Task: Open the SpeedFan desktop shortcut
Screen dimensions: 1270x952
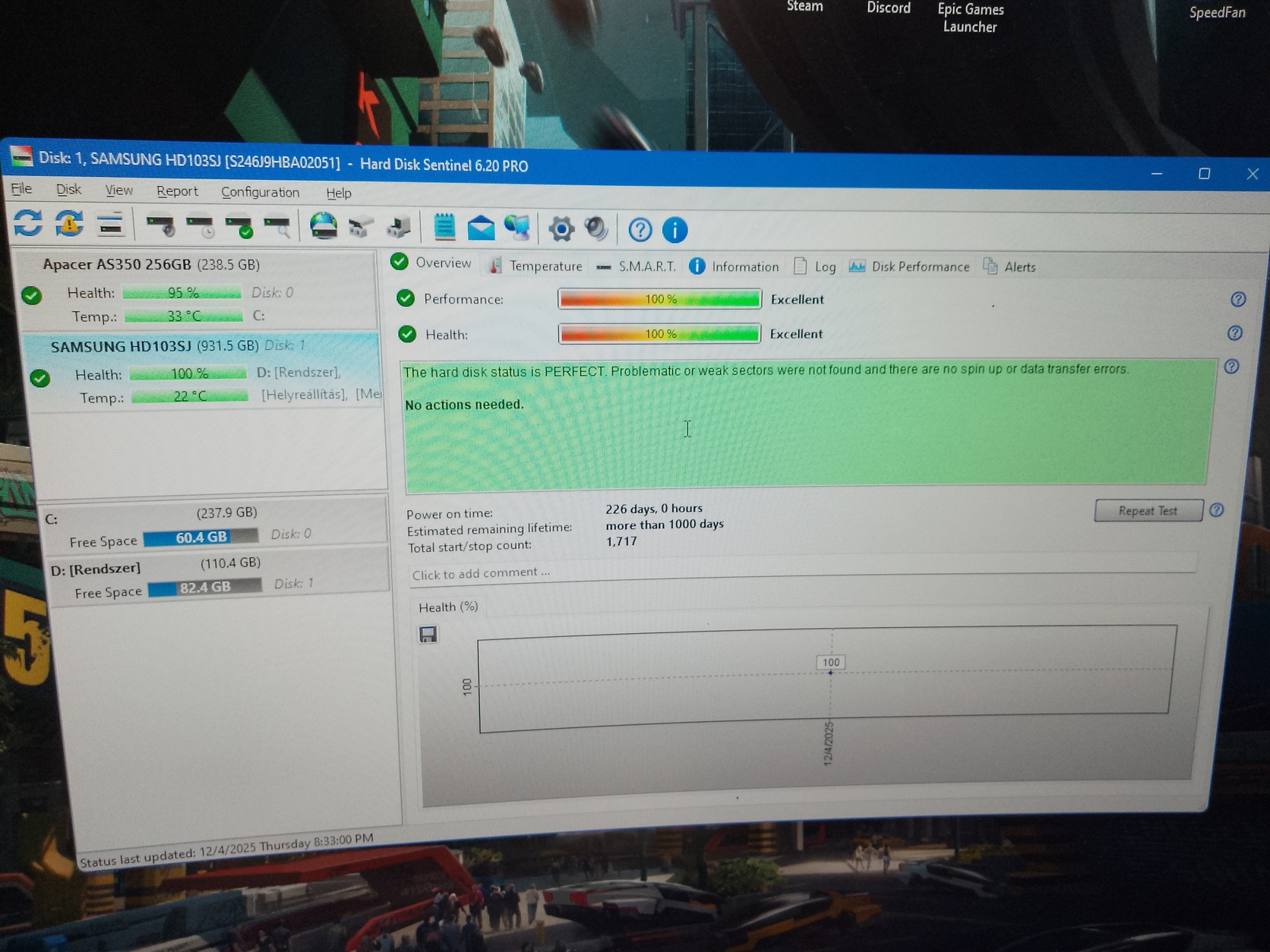Action: [1218, 12]
